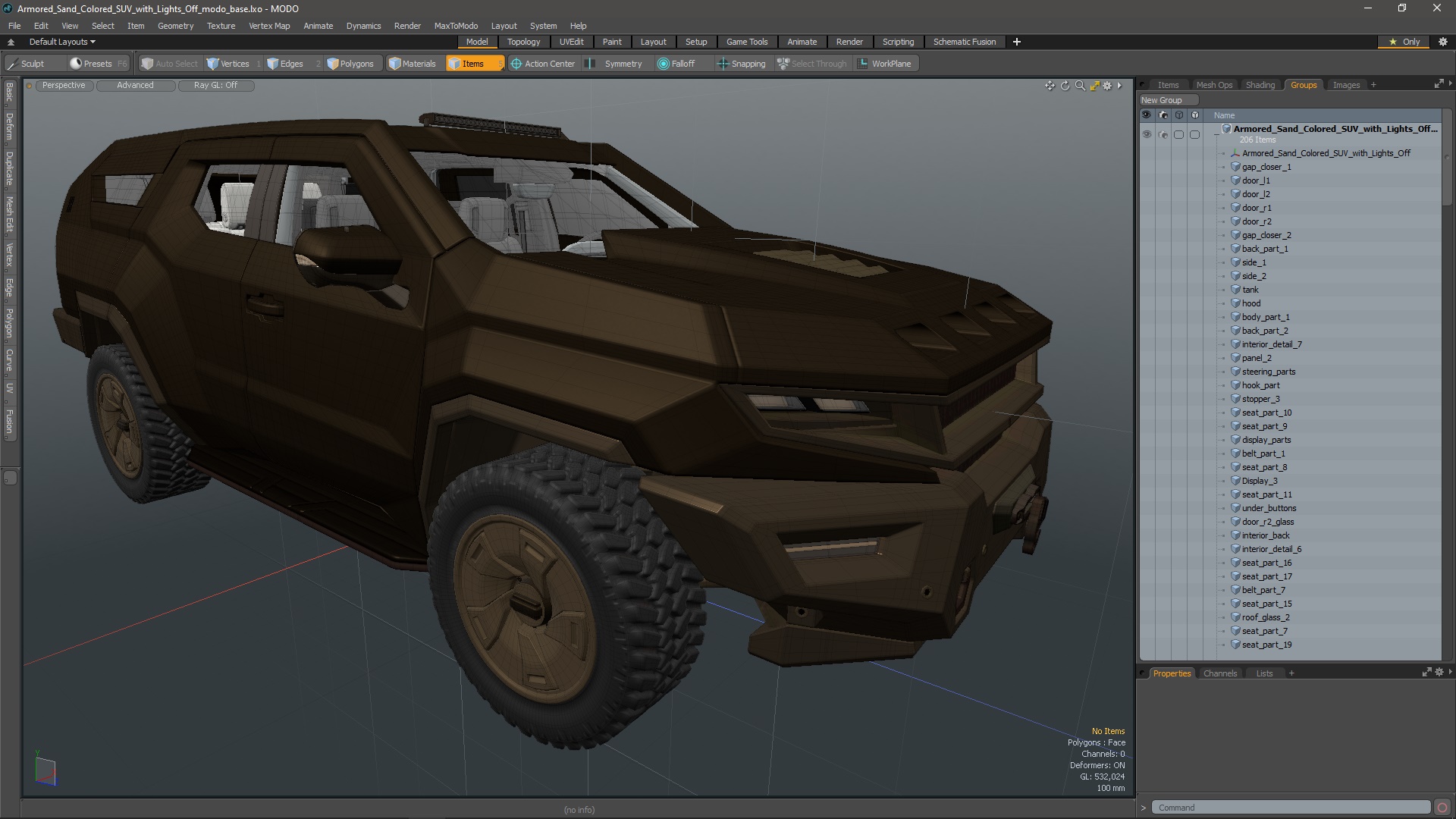Click the viewport options arrow icon
This screenshot has height=819, width=1456.
pyautogui.click(x=1119, y=86)
